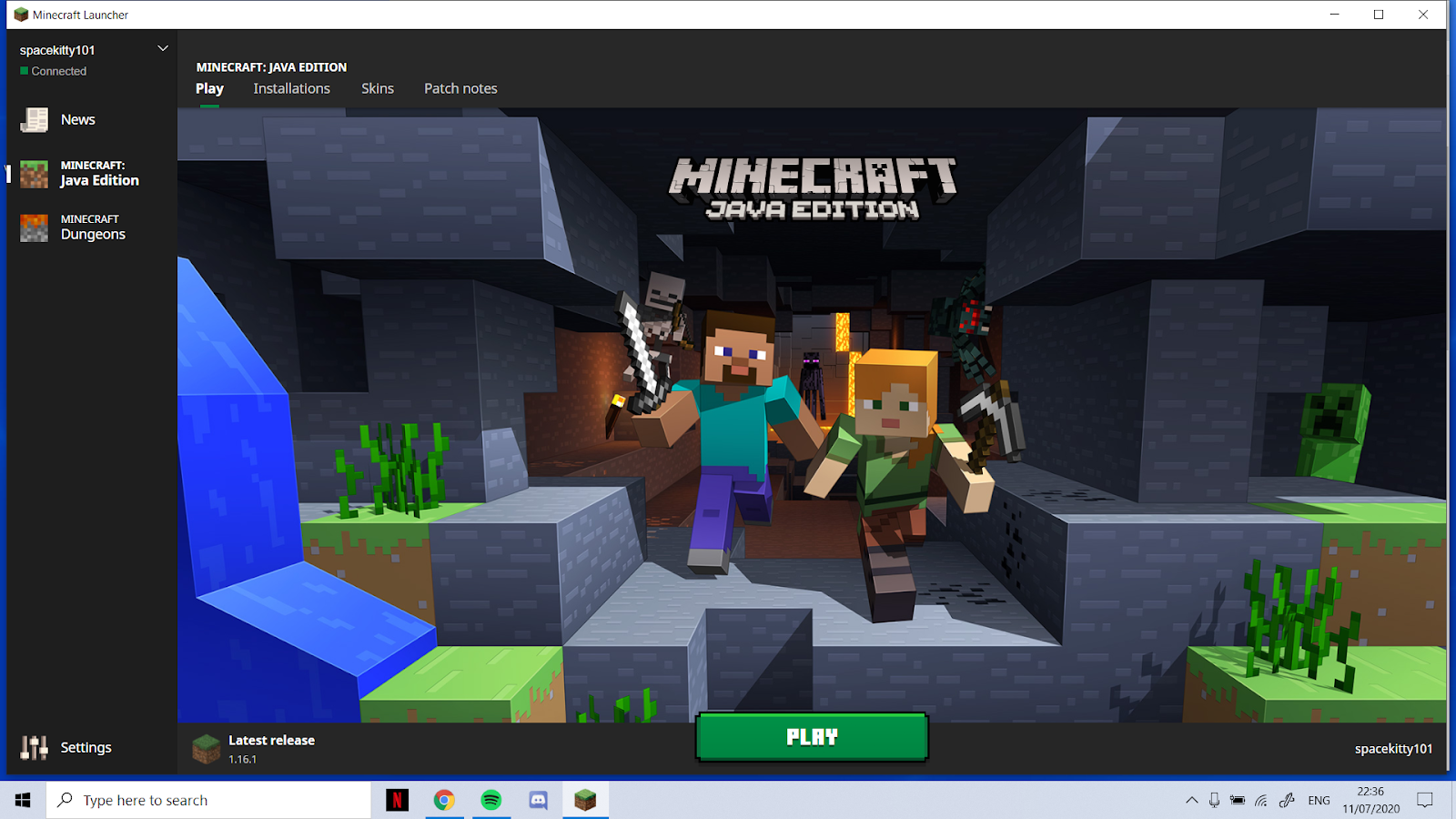Switch to the Play tab
This screenshot has width=1456, height=819.
pos(209,88)
